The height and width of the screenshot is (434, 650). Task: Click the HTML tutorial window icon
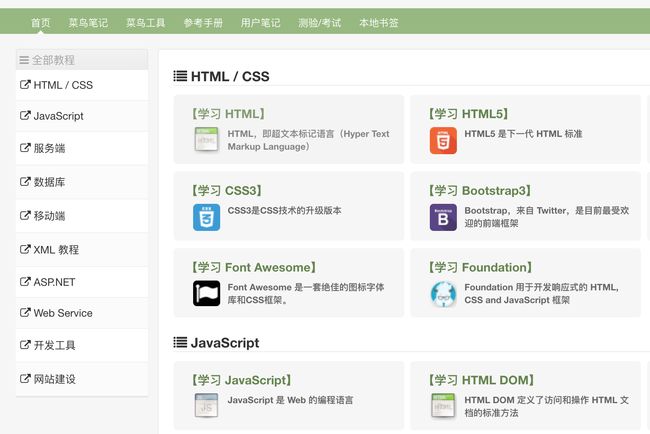click(206, 140)
